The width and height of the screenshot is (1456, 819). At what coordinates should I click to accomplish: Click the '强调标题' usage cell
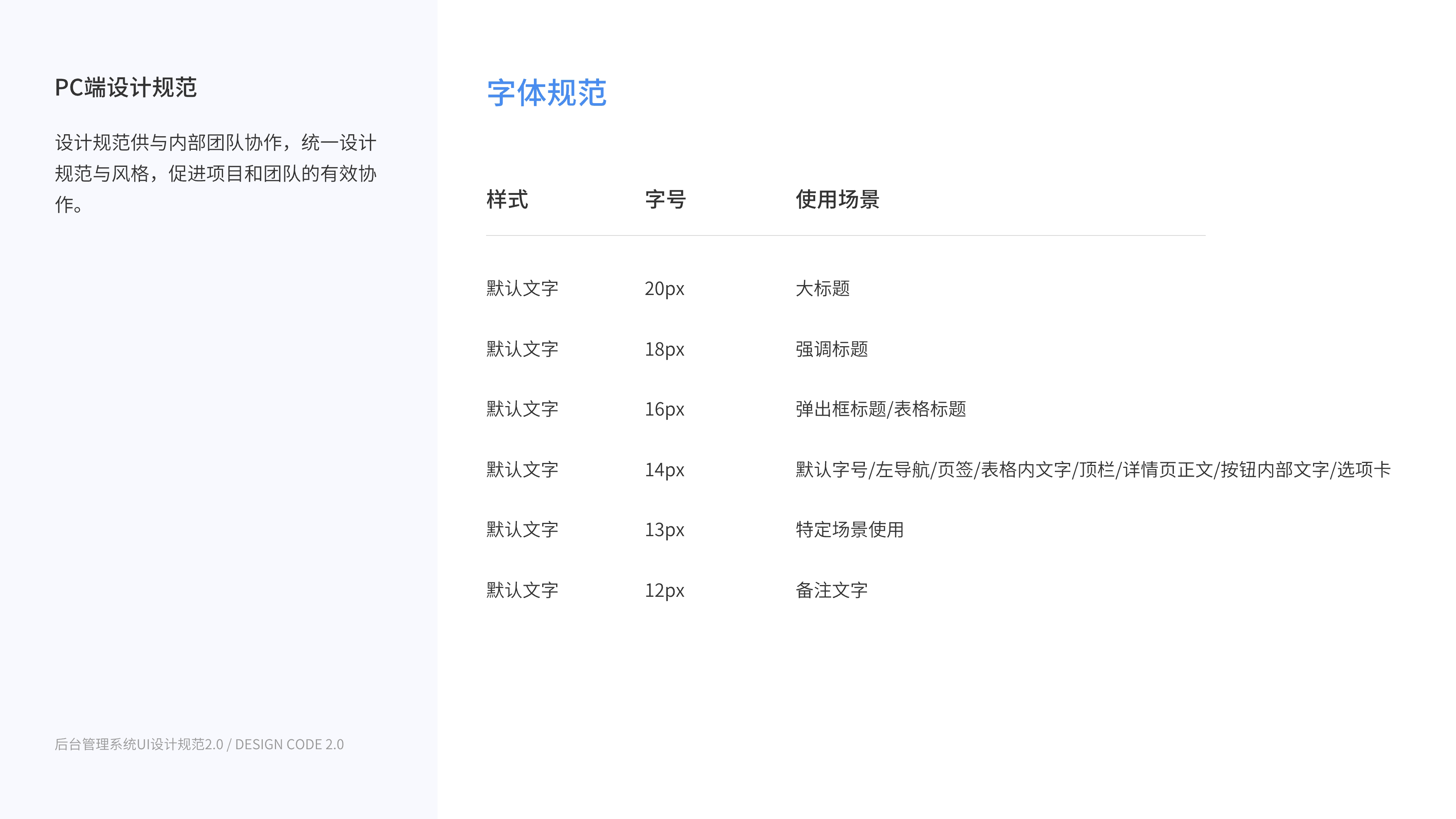(x=832, y=349)
